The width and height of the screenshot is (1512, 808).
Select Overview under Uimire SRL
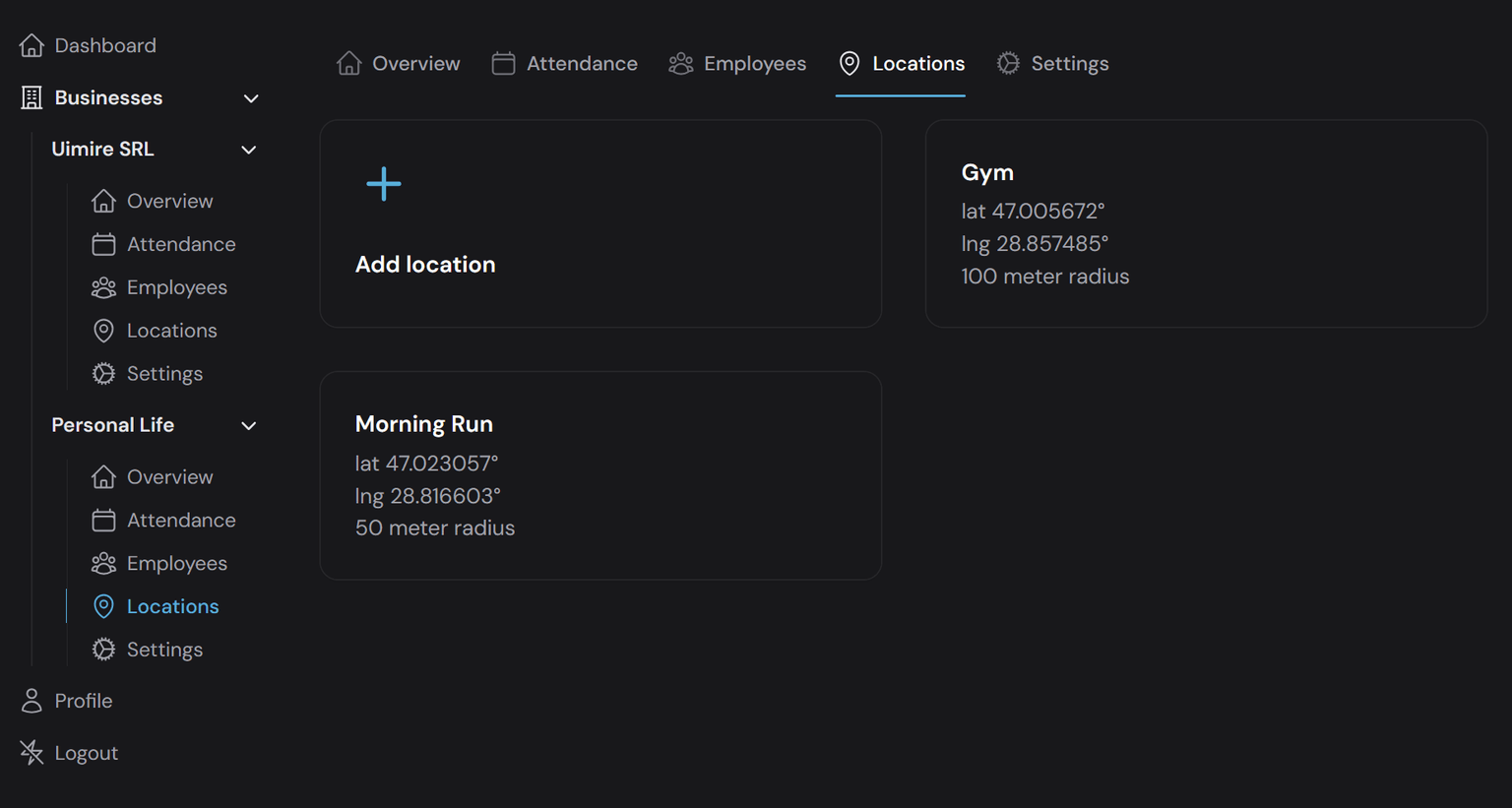coord(168,201)
